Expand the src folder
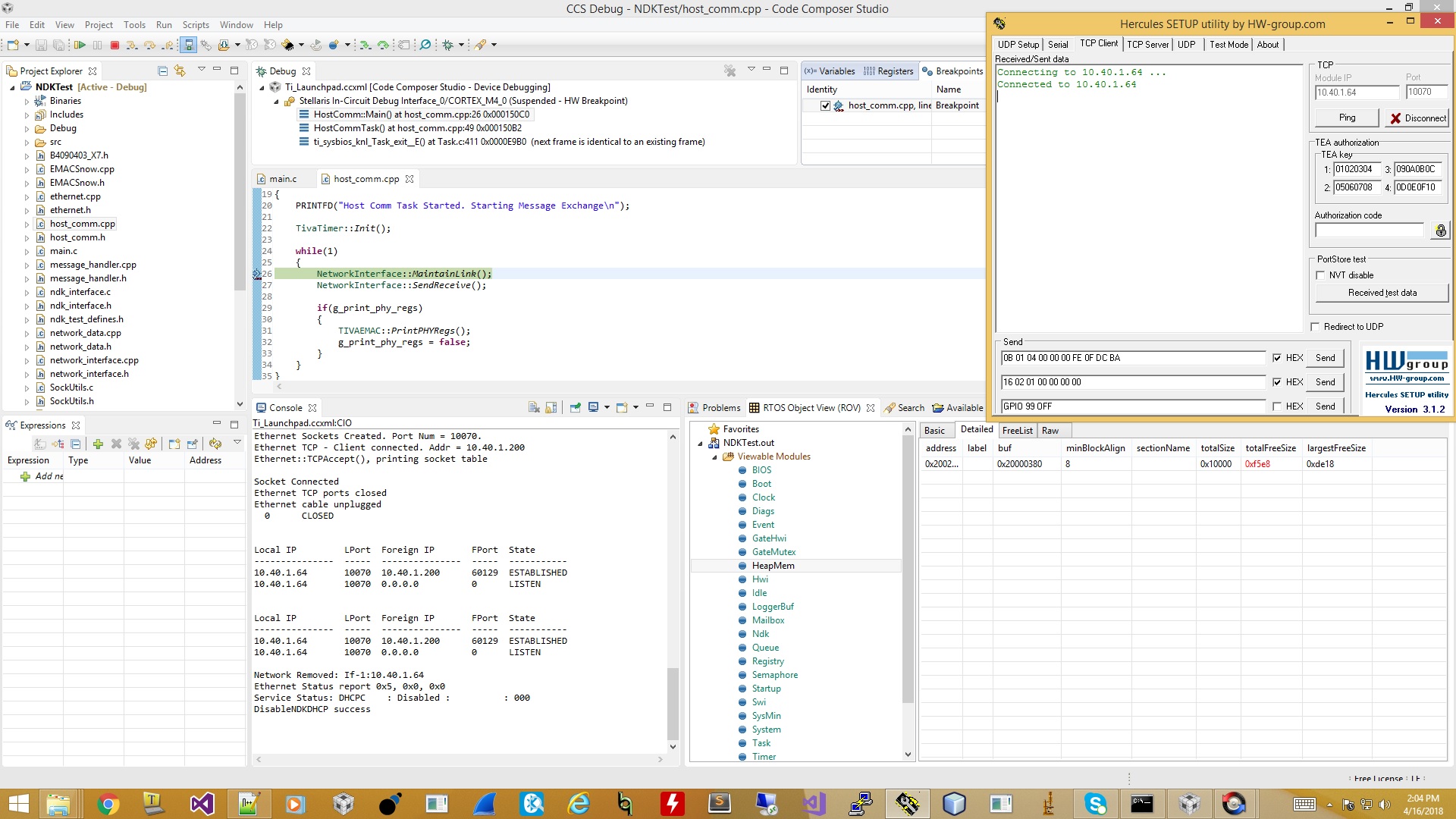 [27, 143]
